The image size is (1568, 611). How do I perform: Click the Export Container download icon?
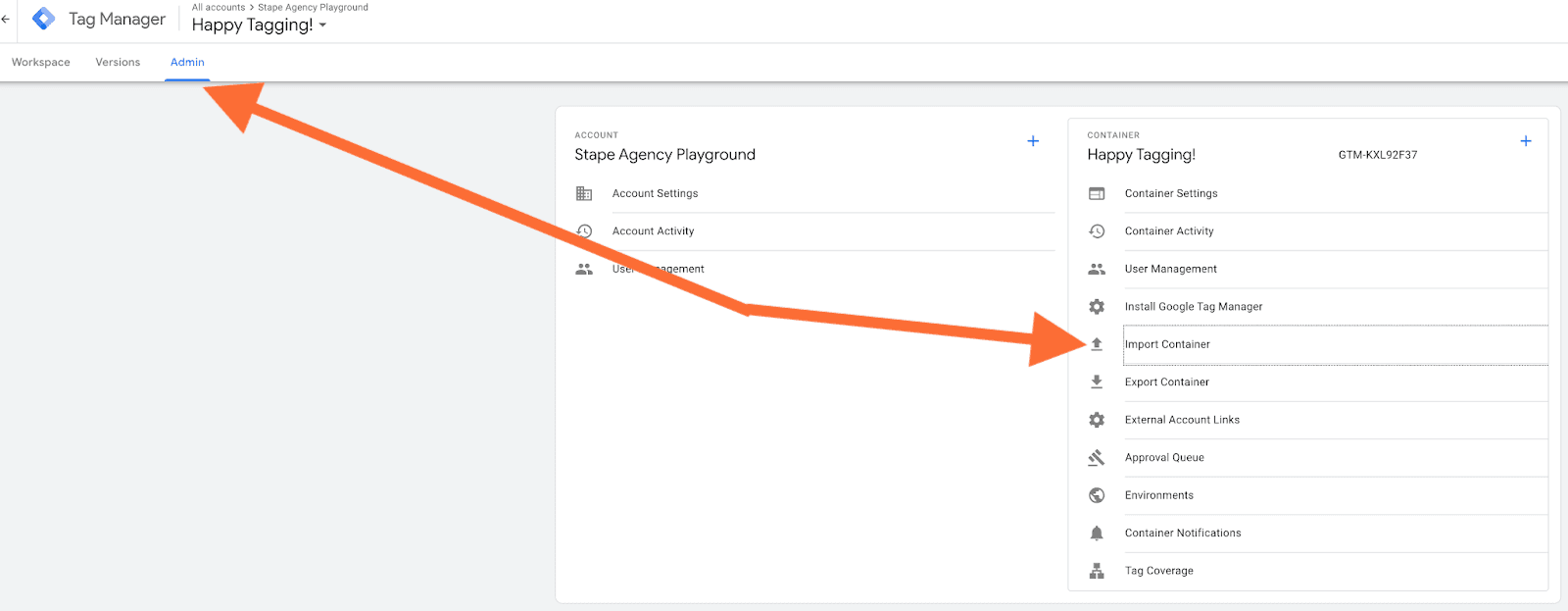pos(1097,382)
